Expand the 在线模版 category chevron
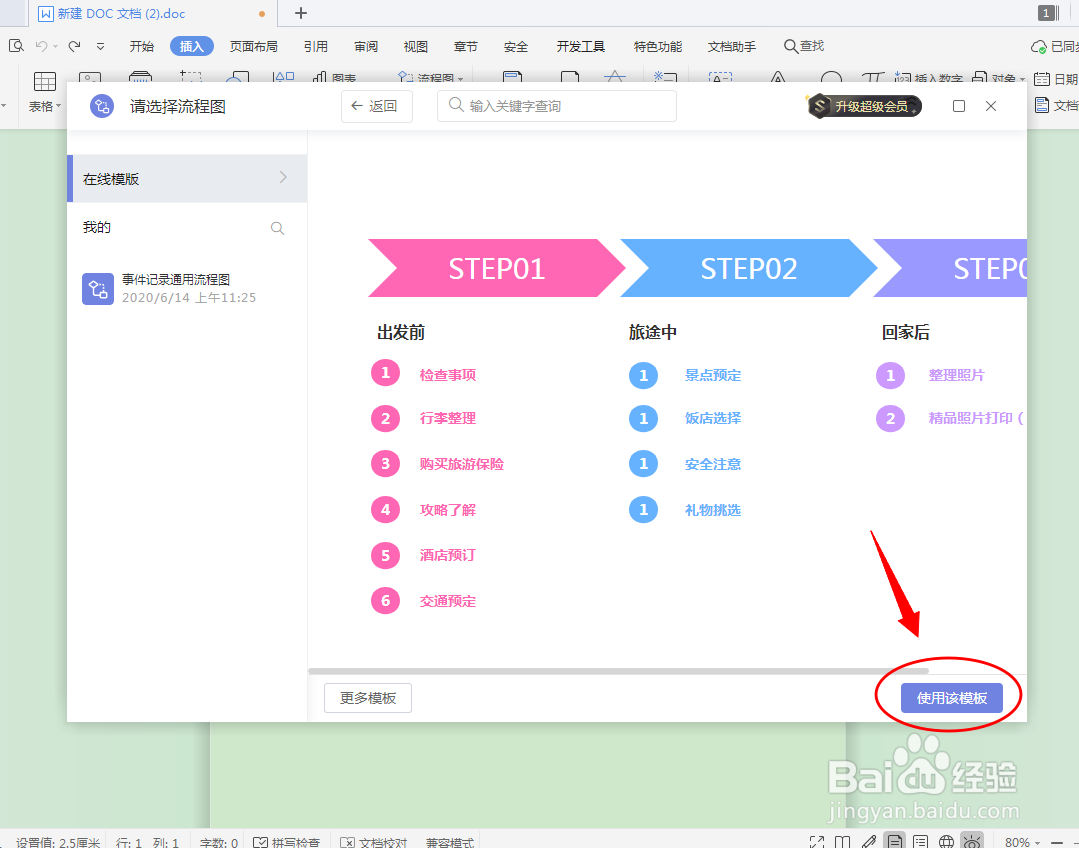The height and width of the screenshot is (848, 1079). (283, 178)
